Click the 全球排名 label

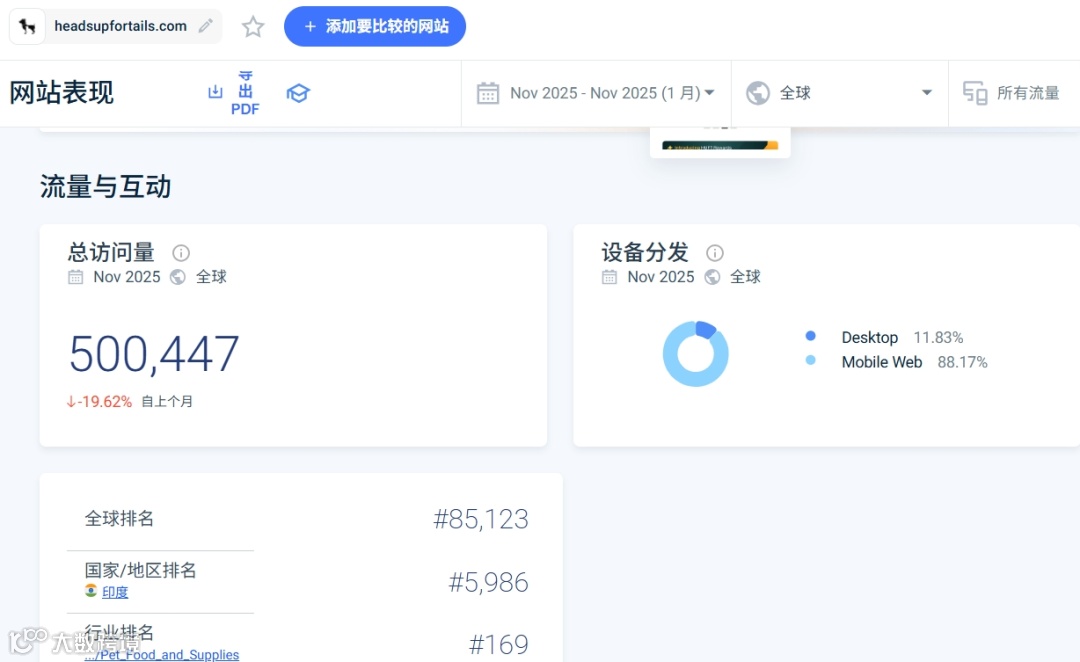pyautogui.click(x=119, y=518)
